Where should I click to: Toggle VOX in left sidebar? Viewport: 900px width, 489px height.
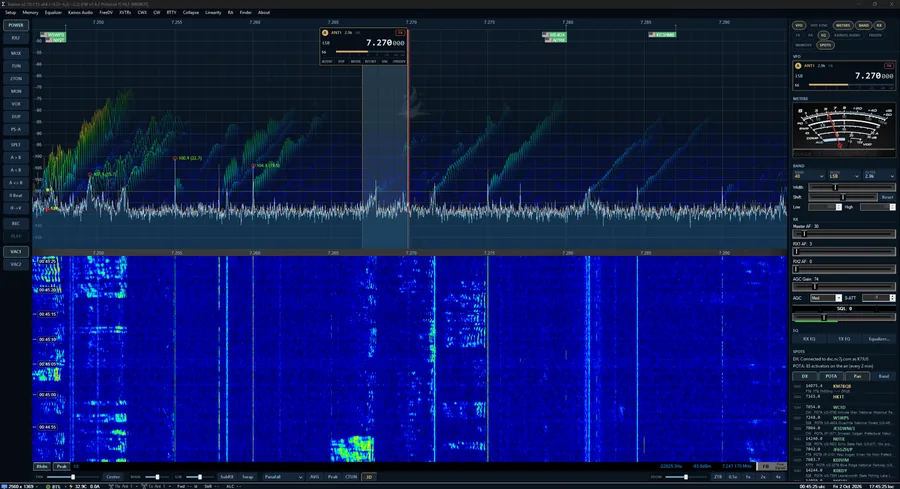16,104
